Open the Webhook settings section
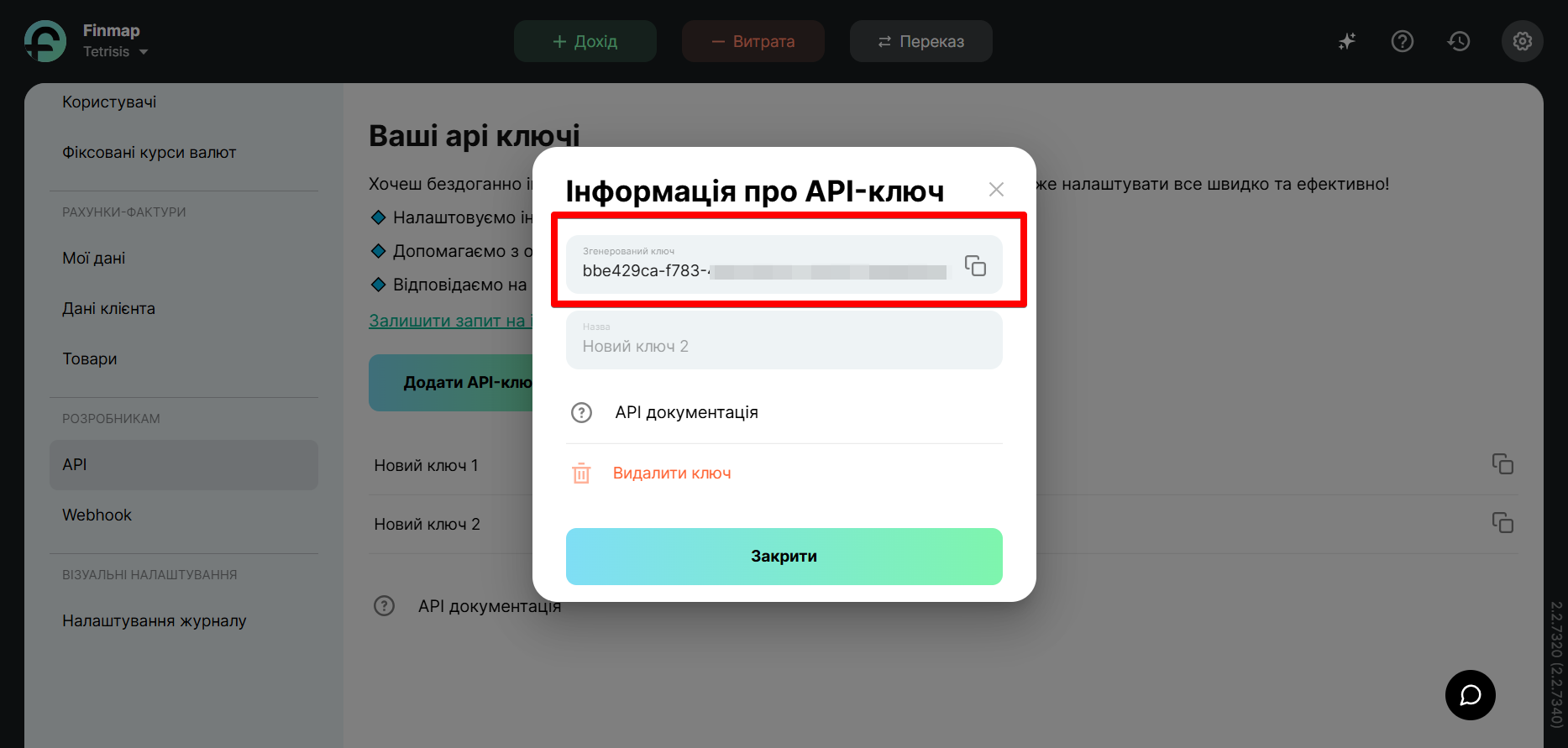This screenshot has width=1568, height=748. [97, 515]
